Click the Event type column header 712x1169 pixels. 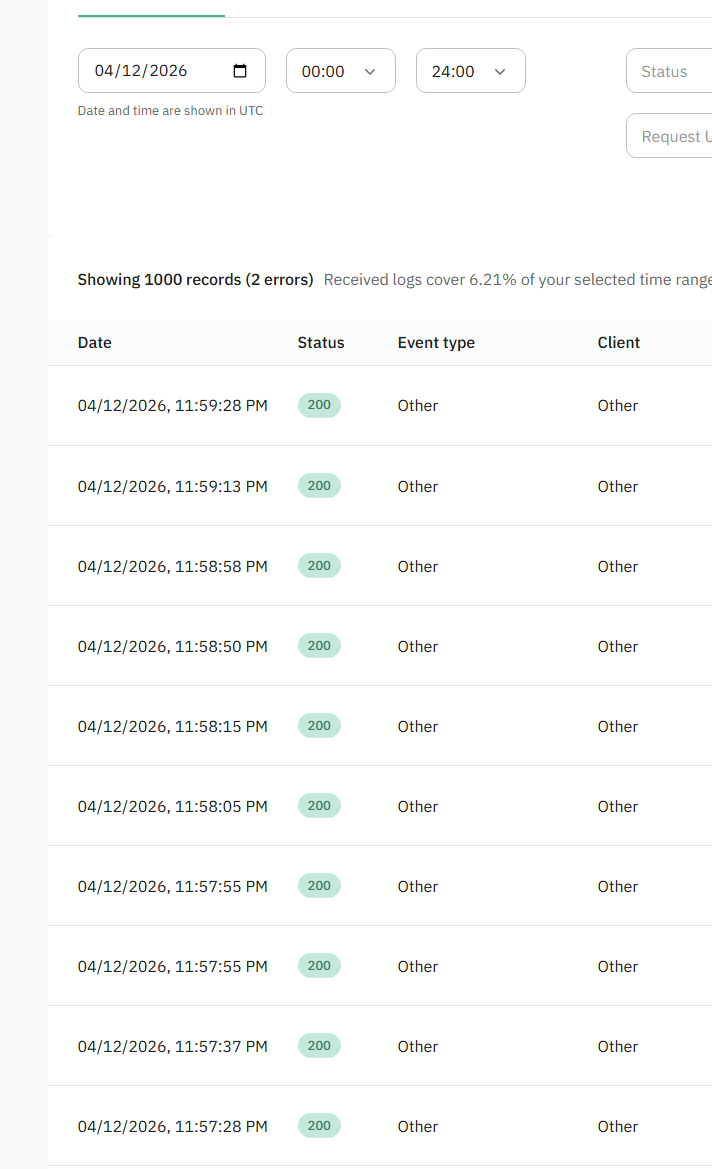(436, 342)
